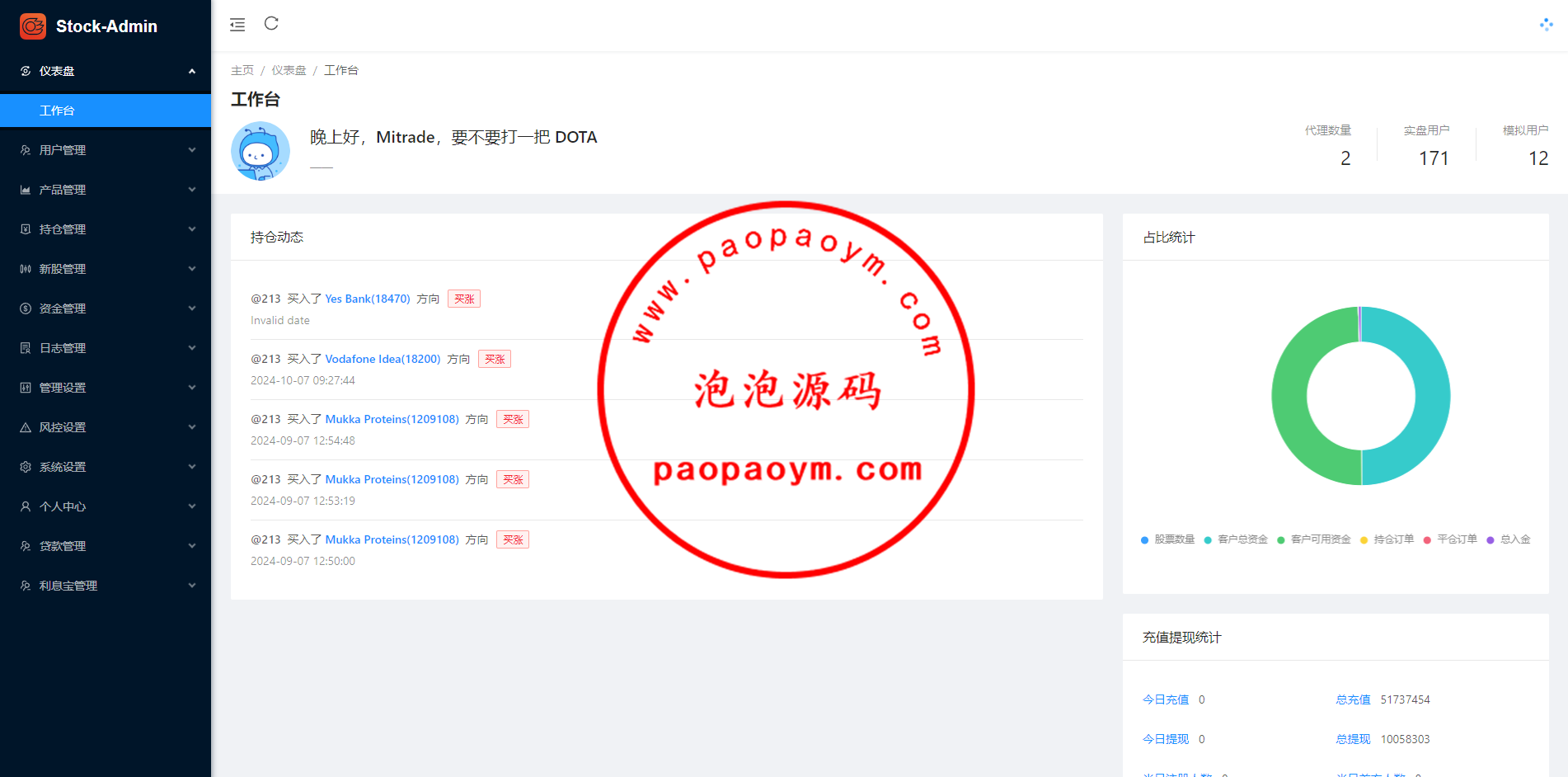The height and width of the screenshot is (777, 1568).
Task: Click the 买涨 tag on Vodafone Idea row
Action: tap(495, 359)
